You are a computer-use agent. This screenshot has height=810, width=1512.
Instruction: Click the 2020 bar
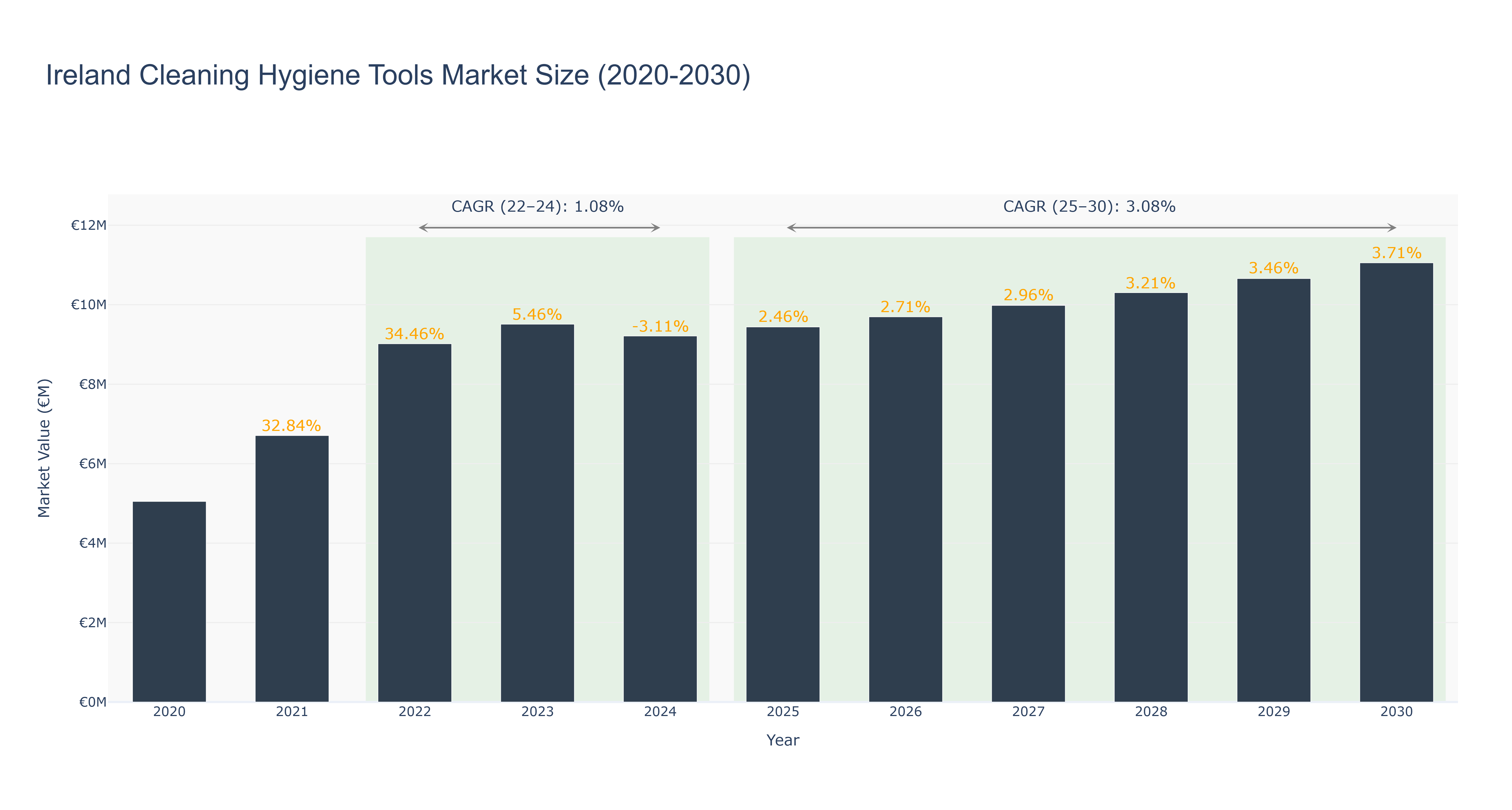click(169, 602)
